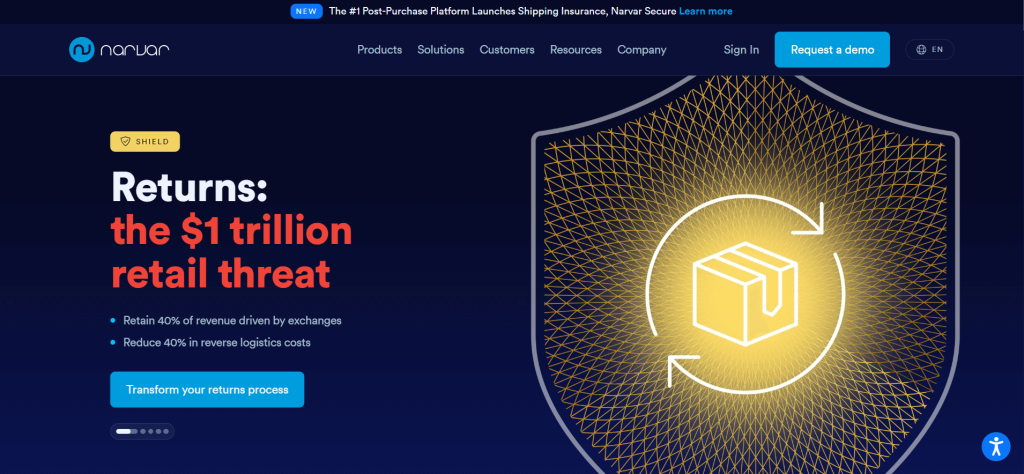Open the Customers menu item
The height and width of the screenshot is (474, 1024).
(x=507, y=50)
